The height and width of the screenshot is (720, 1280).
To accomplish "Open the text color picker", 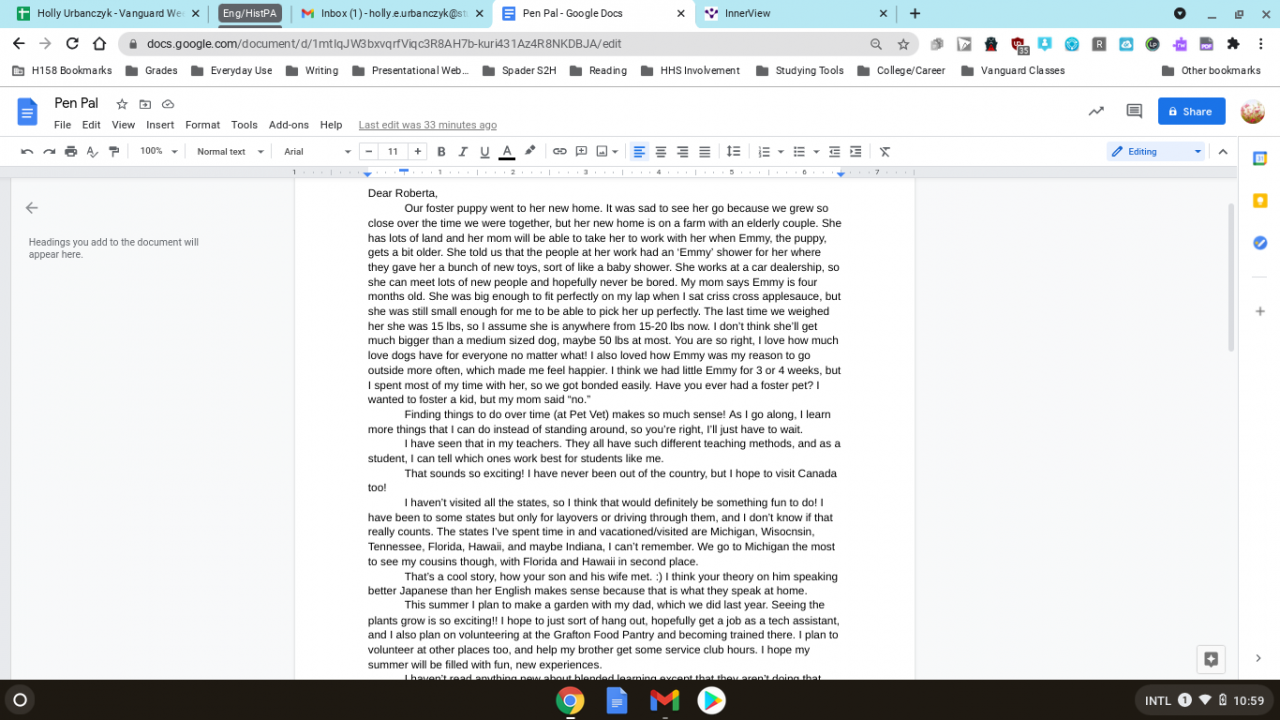I will (x=507, y=152).
